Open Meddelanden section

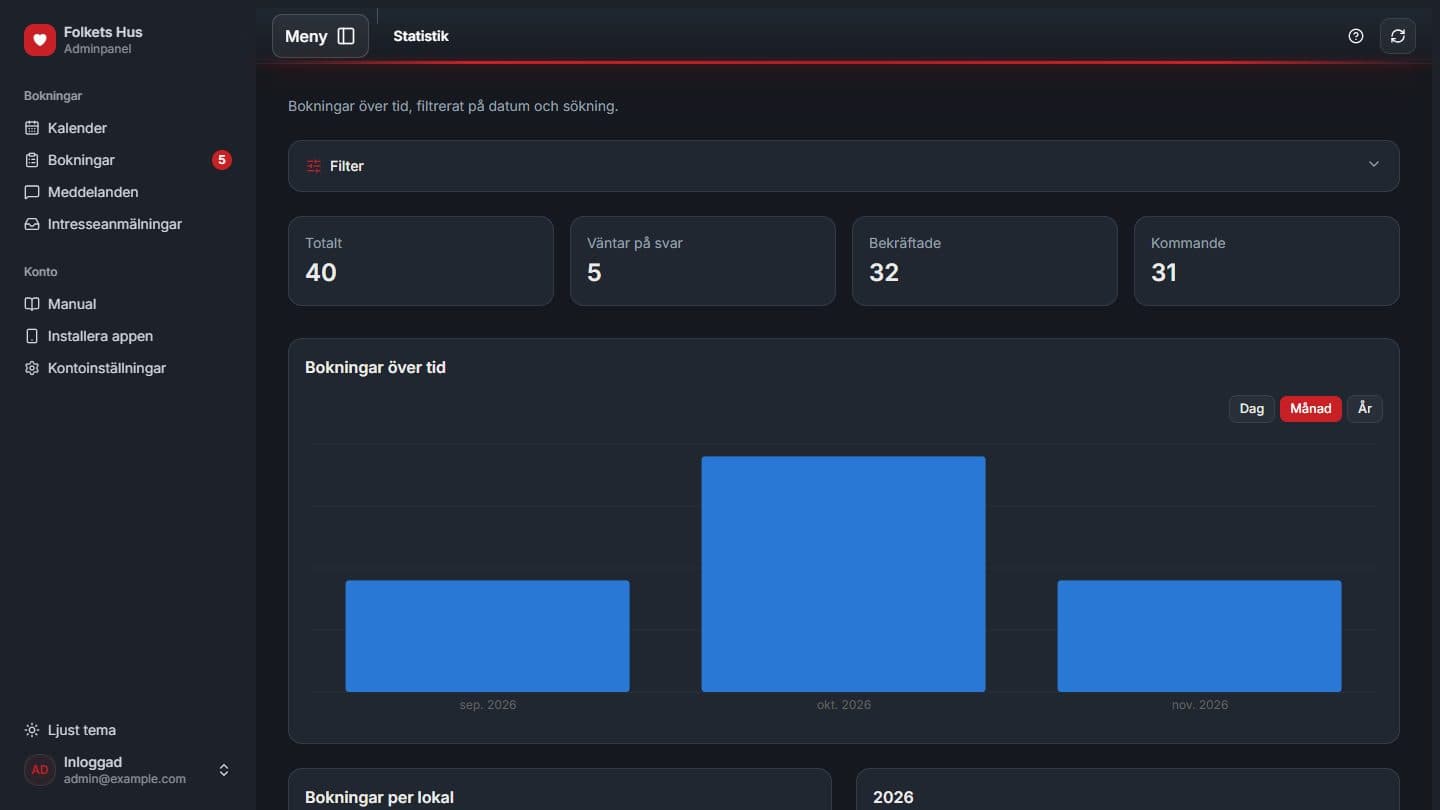point(128,192)
